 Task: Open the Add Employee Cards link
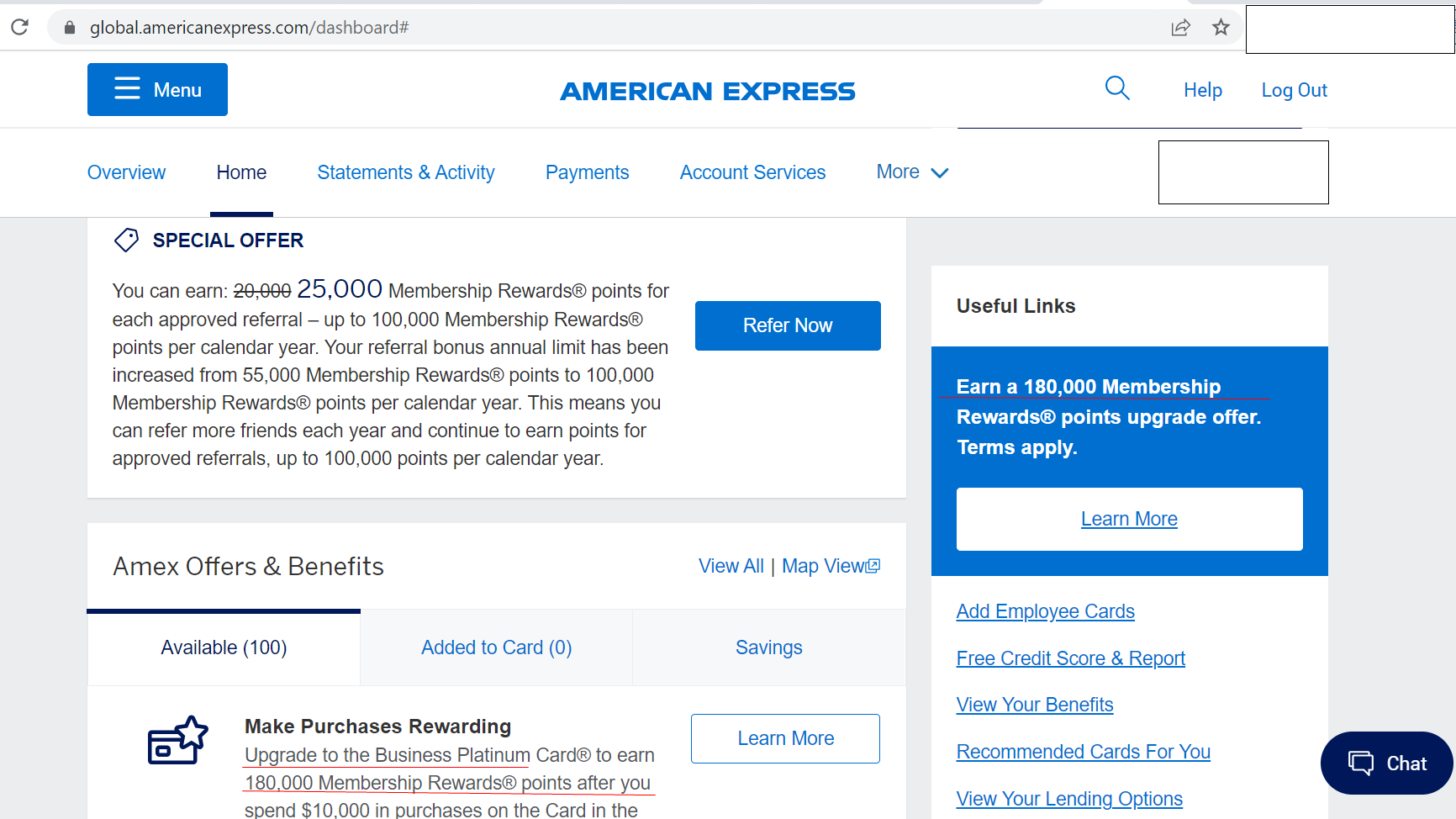[x=1045, y=611]
